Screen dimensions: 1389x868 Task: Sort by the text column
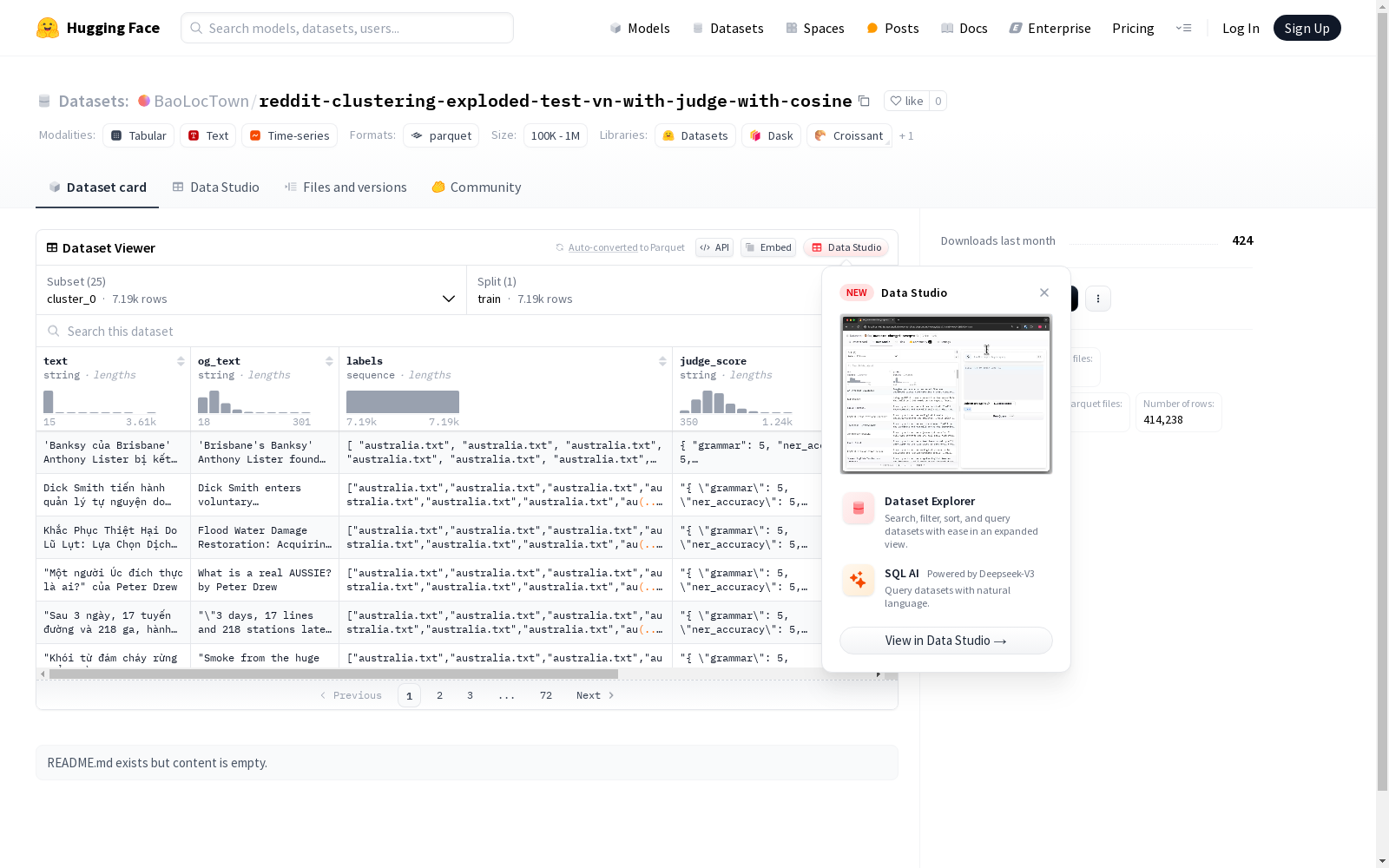[x=181, y=361]
